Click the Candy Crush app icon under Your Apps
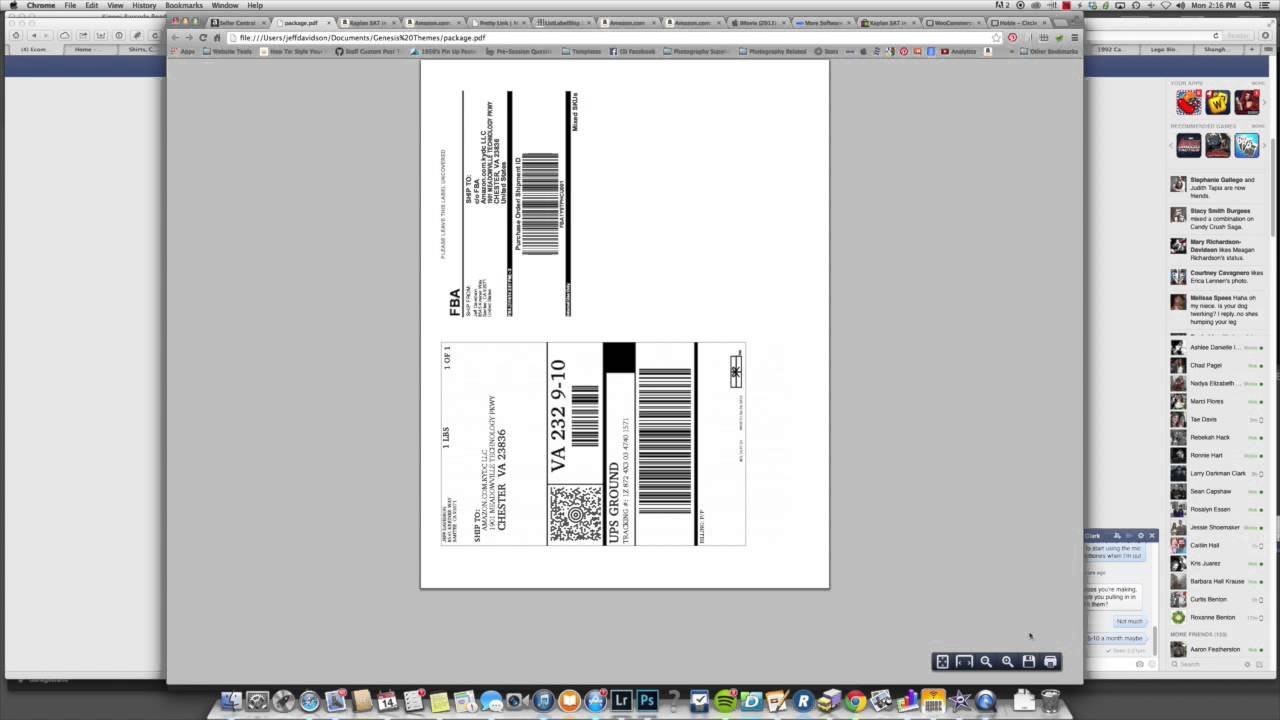The height and width of the screenshot is (720, 1280). pos(1188,102)
